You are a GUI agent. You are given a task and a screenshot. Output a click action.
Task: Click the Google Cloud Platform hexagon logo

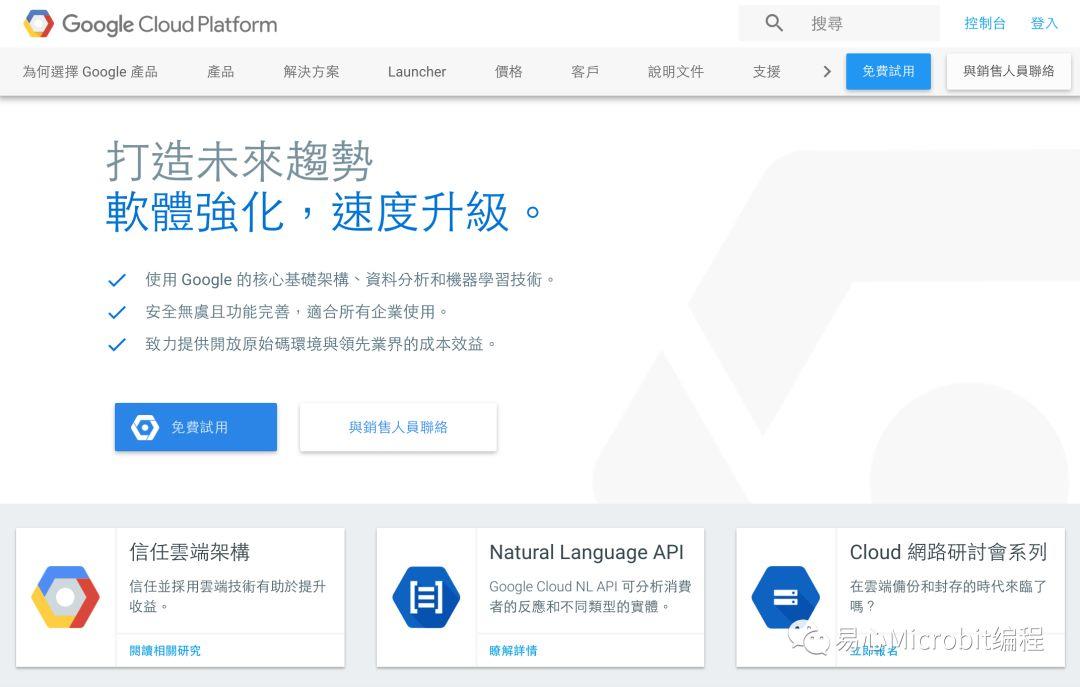(39, 23)
